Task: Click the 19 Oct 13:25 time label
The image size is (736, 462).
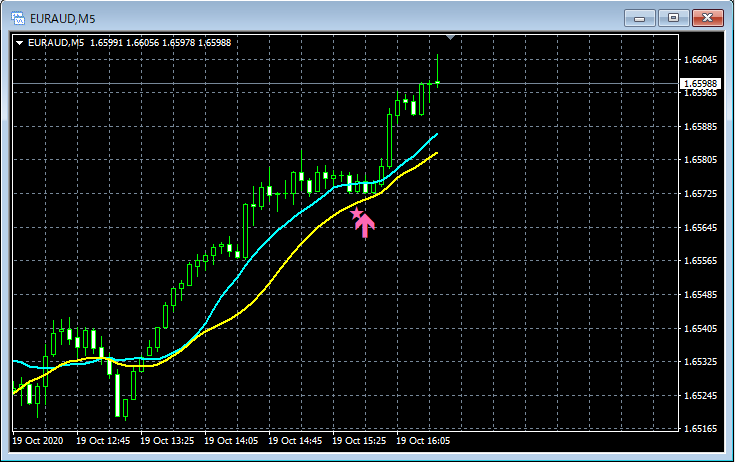Action: pos(167,440)
